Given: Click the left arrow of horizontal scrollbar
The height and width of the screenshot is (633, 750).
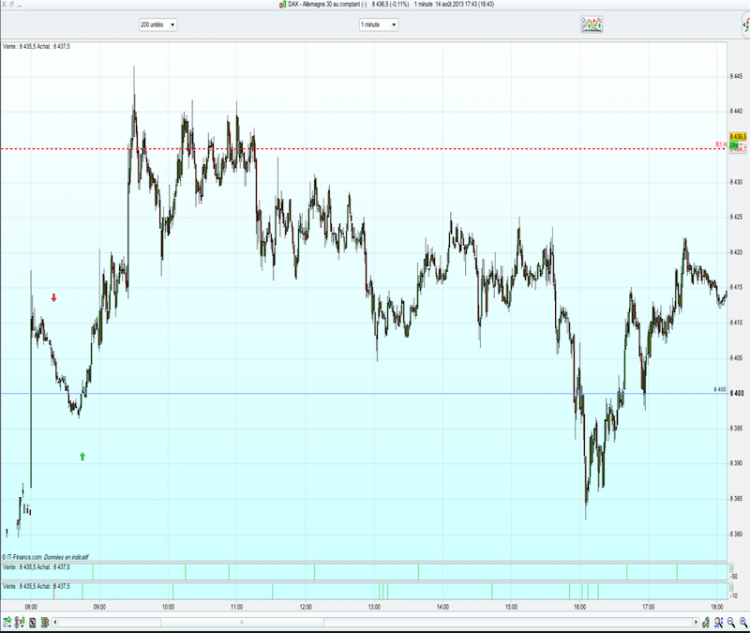Looking at the screenshot, I should pyautogui.click(x=55, y=622).
